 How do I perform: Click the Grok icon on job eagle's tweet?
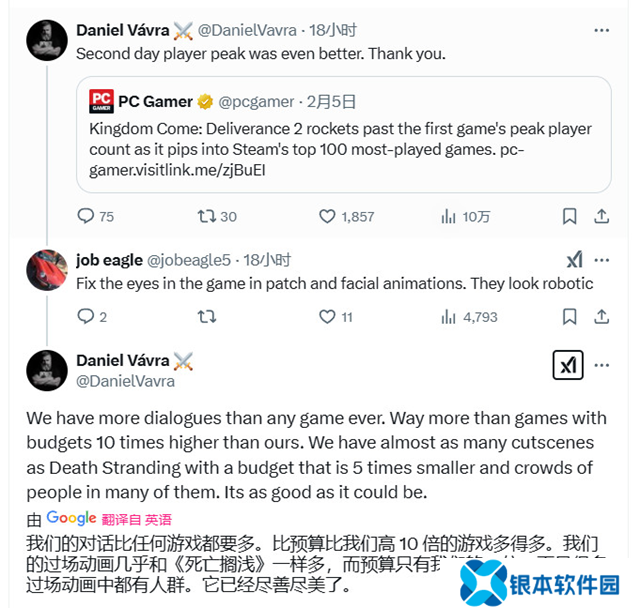point(575,260)
